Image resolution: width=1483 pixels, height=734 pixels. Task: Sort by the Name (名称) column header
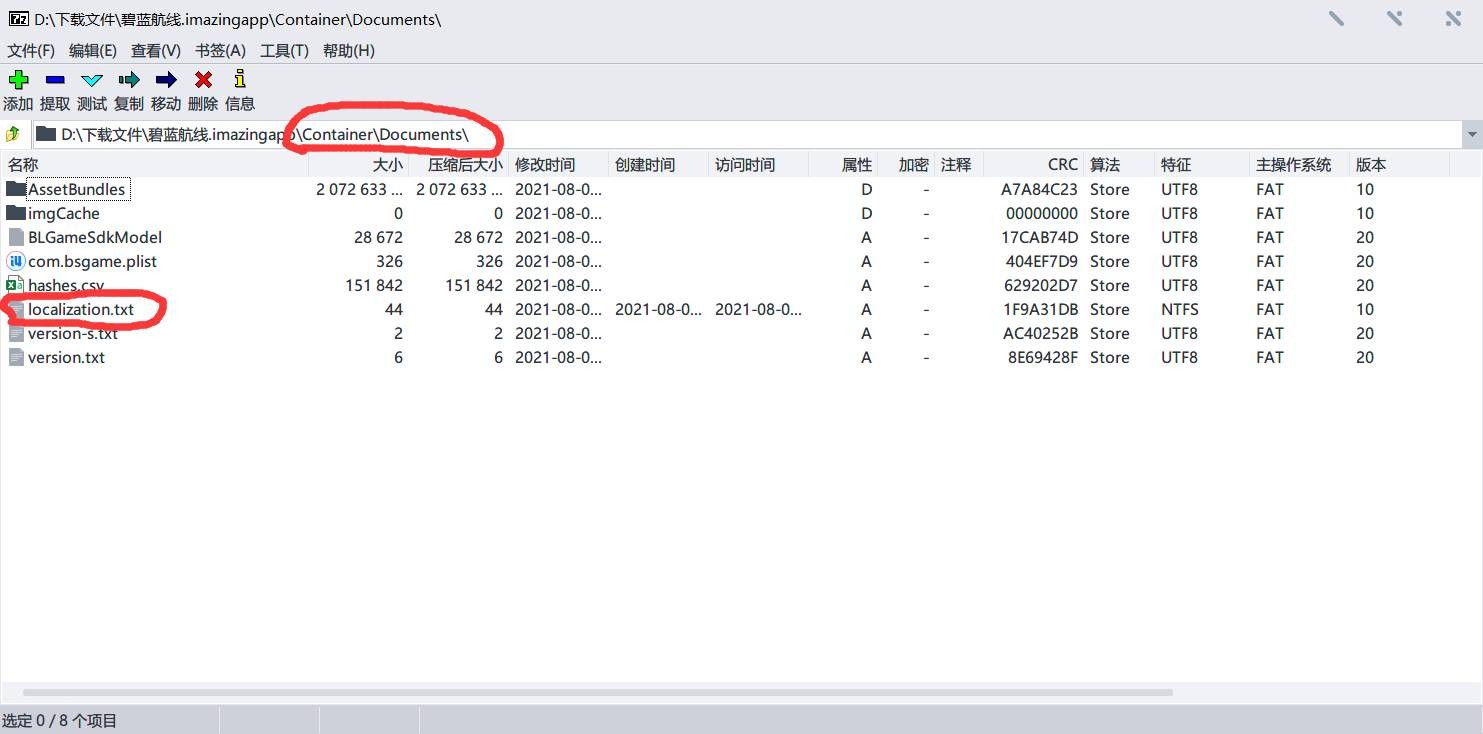click(x=24, y=165)
